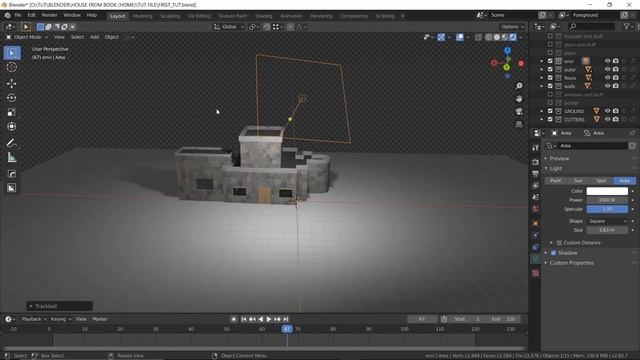This screenshot has height=360, width=640.
Task: Select the Rotate tool
Action: (12, 98)
